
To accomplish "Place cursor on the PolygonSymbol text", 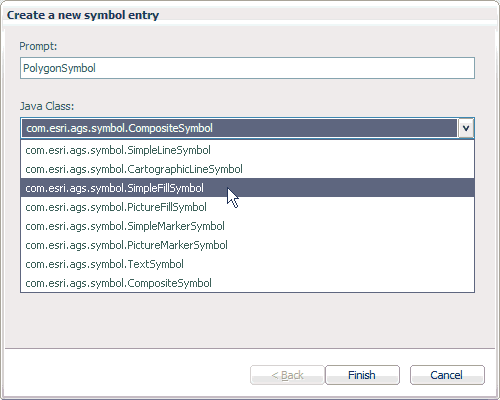I will pos(59,68).
